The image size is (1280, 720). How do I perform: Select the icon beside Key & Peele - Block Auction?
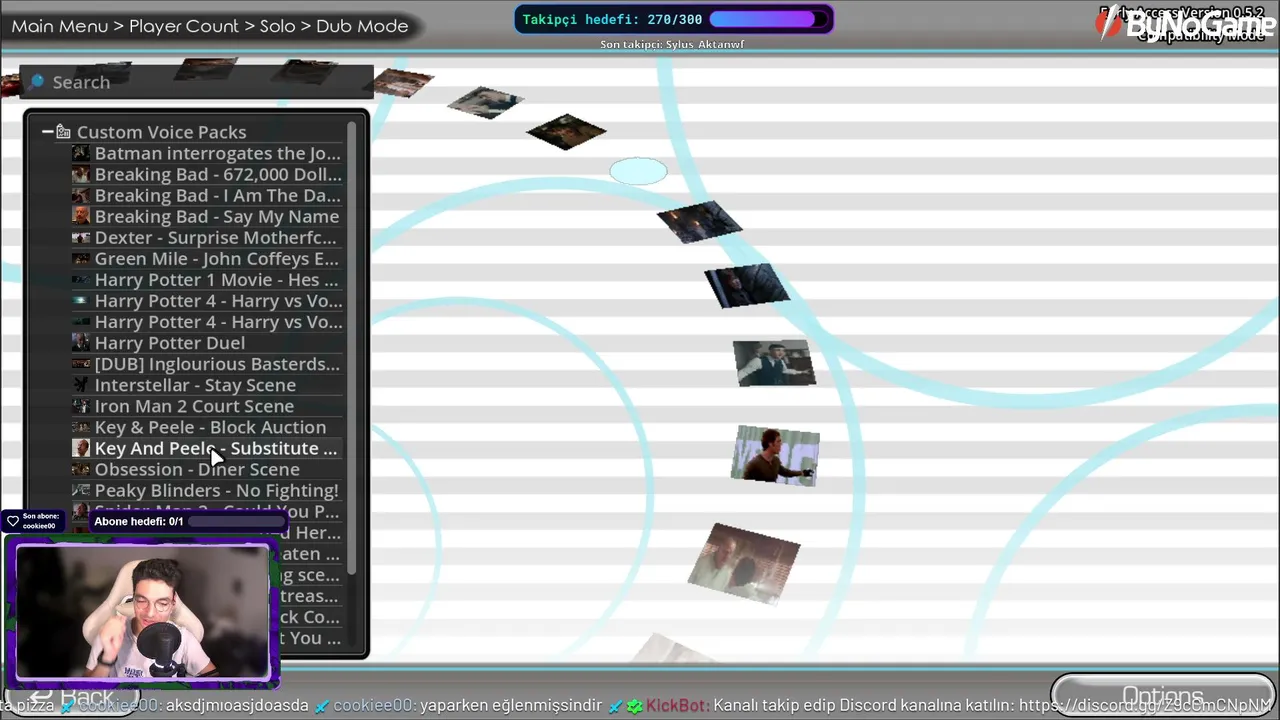(81, 426)
